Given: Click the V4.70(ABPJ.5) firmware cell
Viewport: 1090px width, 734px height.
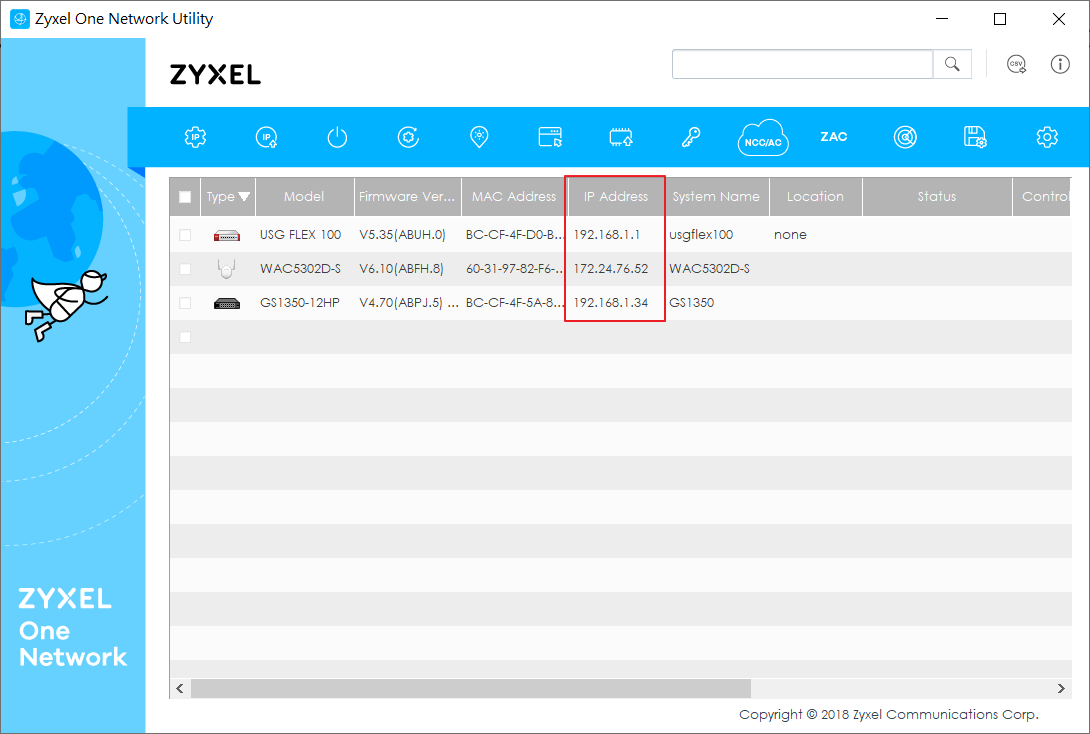Looking at the screenshot, I should (409, 303).
